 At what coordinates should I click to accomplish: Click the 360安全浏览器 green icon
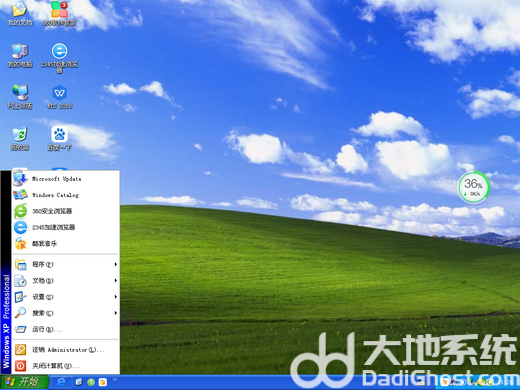tap(20, 211)
